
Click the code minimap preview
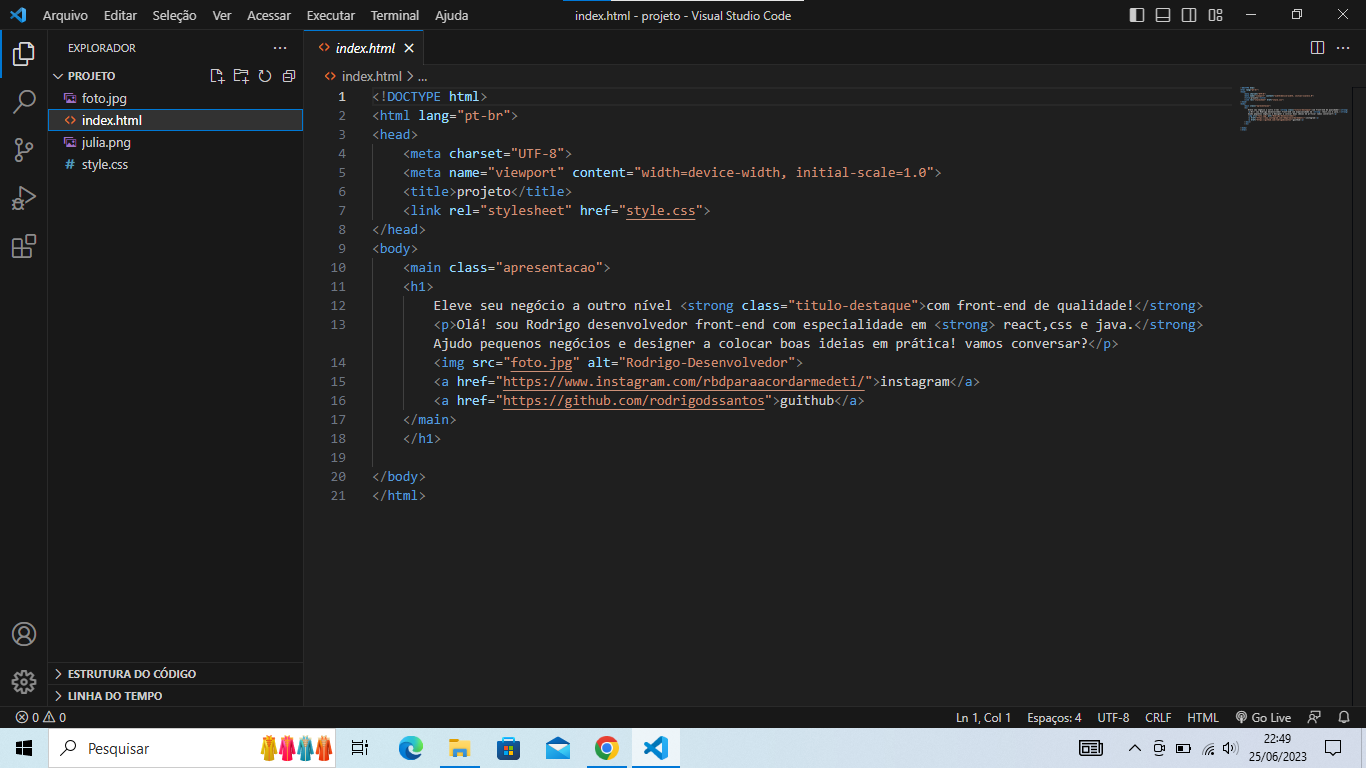point(1293,110)
